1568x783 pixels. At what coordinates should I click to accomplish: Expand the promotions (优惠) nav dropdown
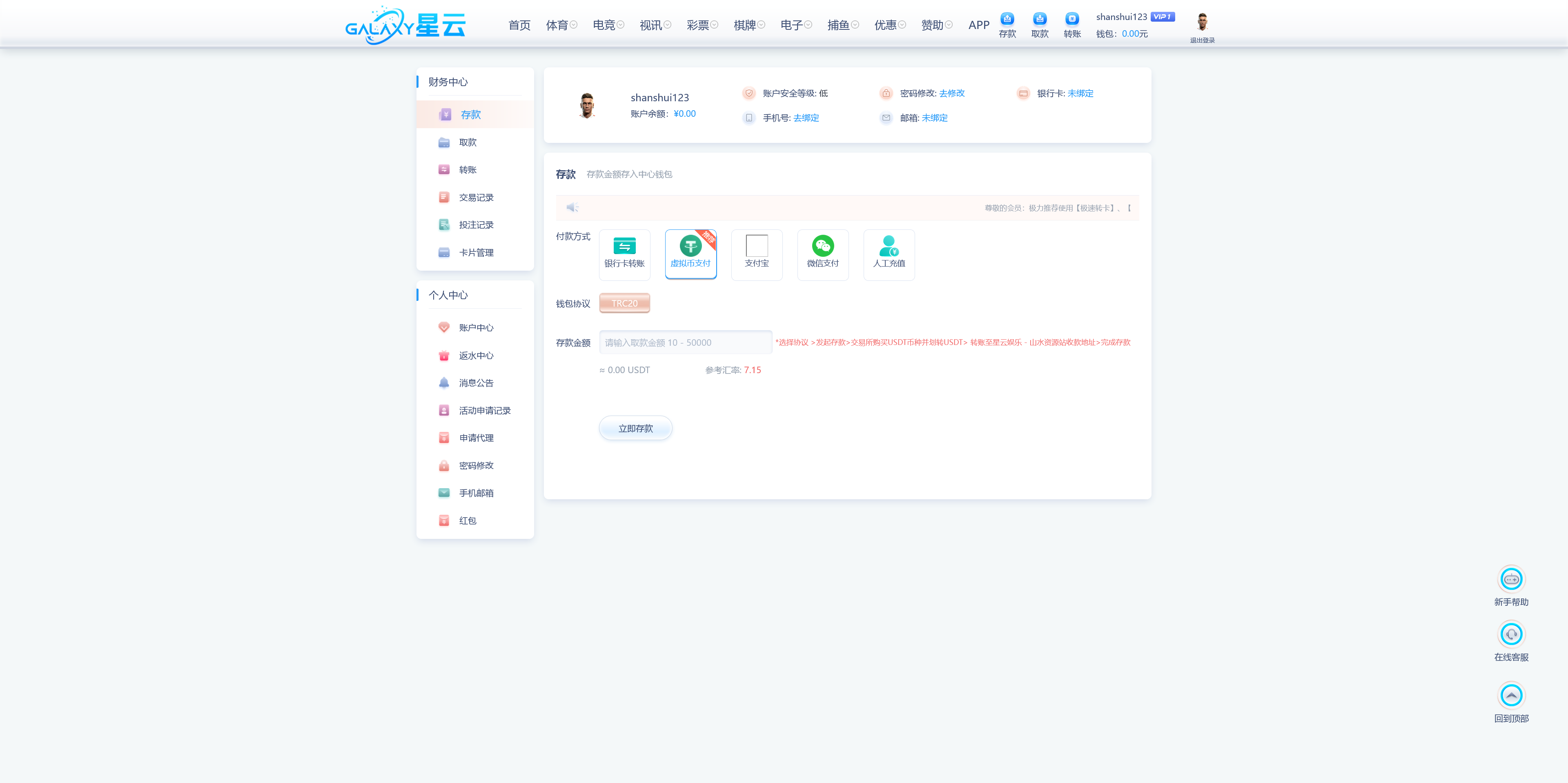coord(889,25)
